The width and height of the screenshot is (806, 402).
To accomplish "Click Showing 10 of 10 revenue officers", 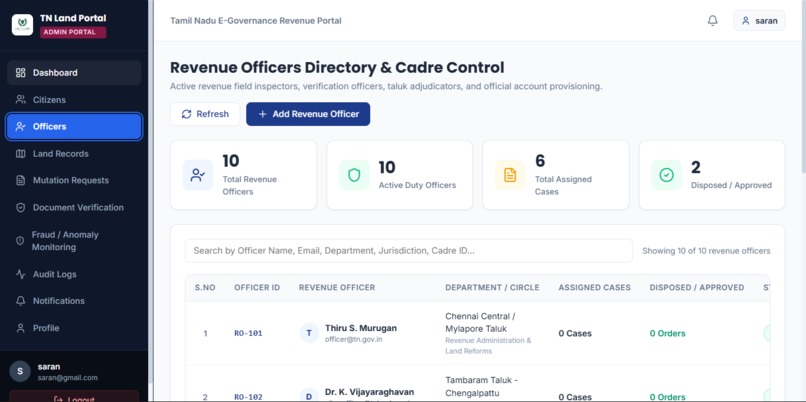I will coord(706,251).
